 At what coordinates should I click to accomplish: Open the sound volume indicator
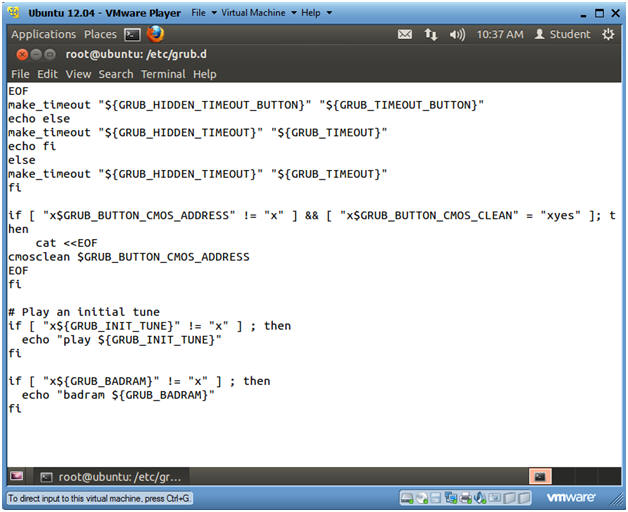(457, 35)
